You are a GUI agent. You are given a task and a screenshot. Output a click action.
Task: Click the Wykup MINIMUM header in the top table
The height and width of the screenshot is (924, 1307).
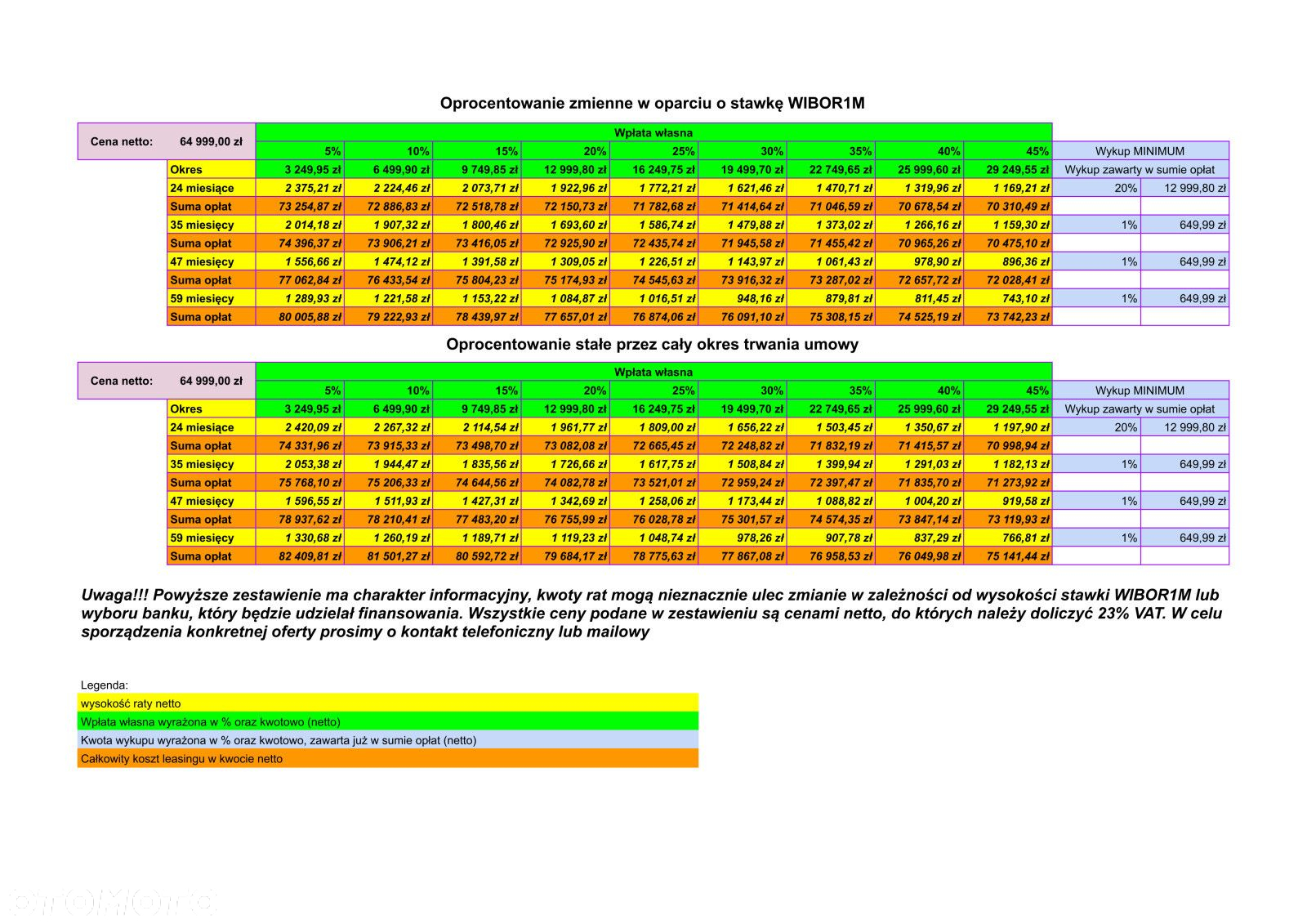coord(1140,151)
